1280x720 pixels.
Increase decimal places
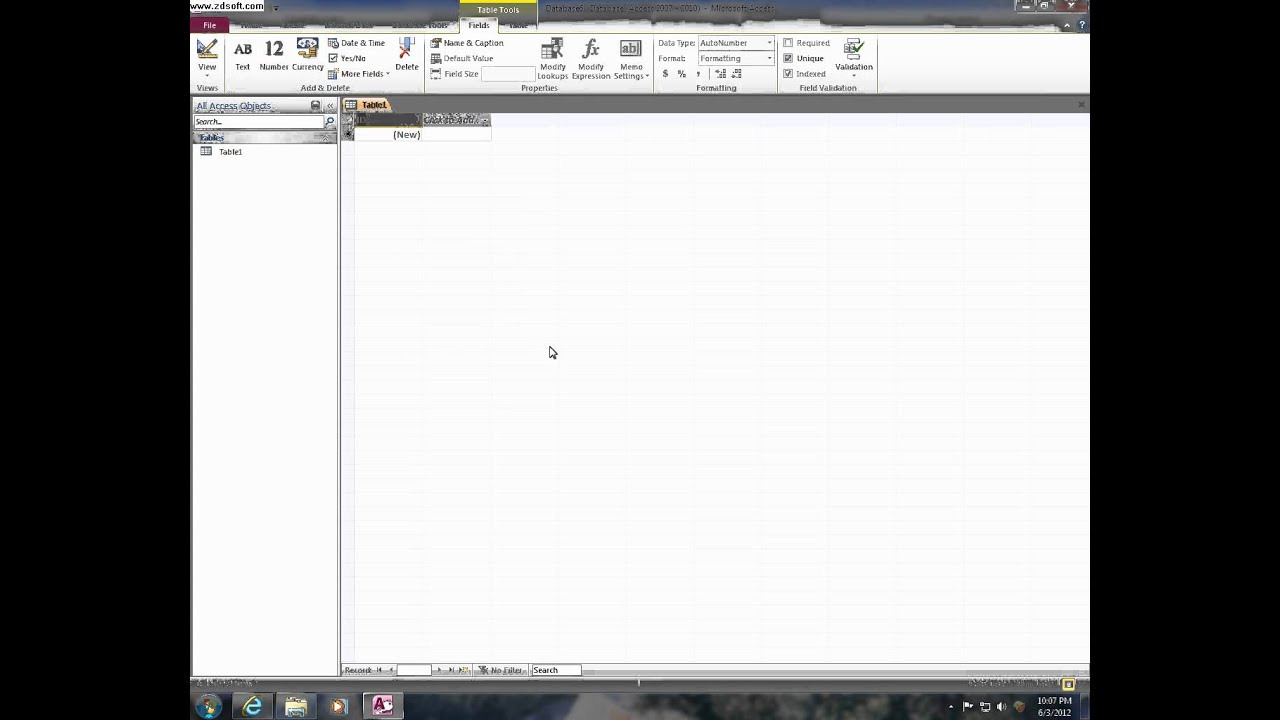click(720, 74)
